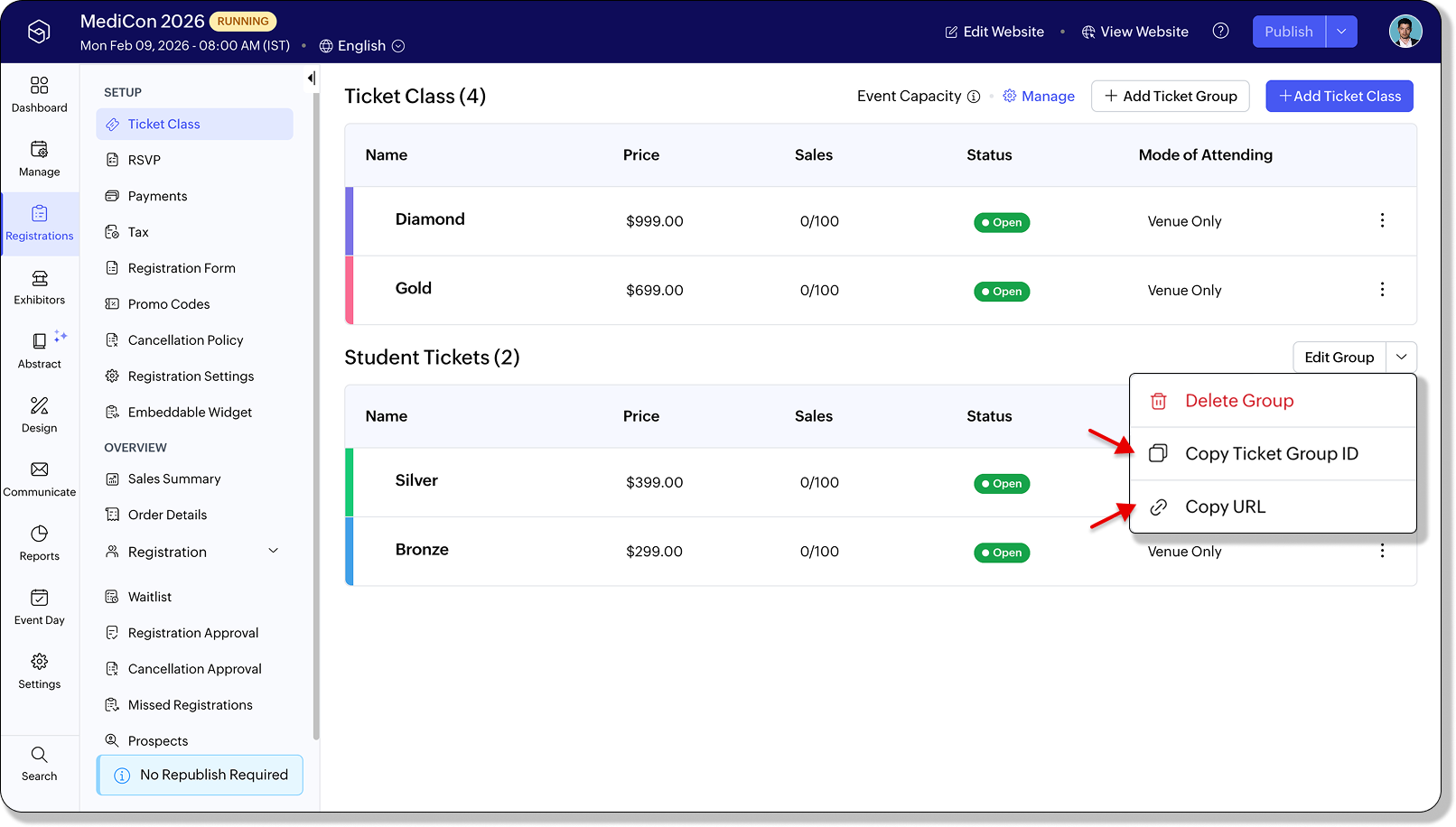Screen dimensions: 1456x827
Task: Click the Gold ticket name
Action: click(414, 288)
